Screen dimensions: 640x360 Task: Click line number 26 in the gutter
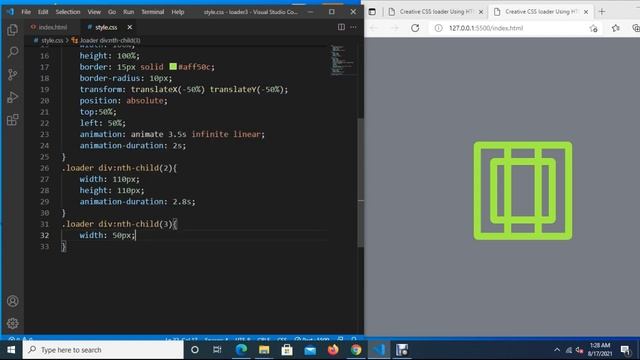pos(44,168)
